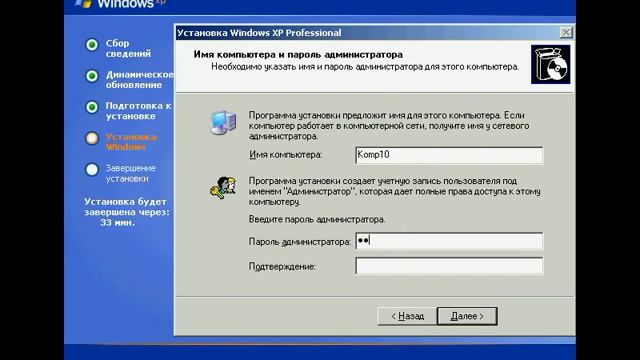Click the Установка Windows current step bullet

[x=92, y=138]
